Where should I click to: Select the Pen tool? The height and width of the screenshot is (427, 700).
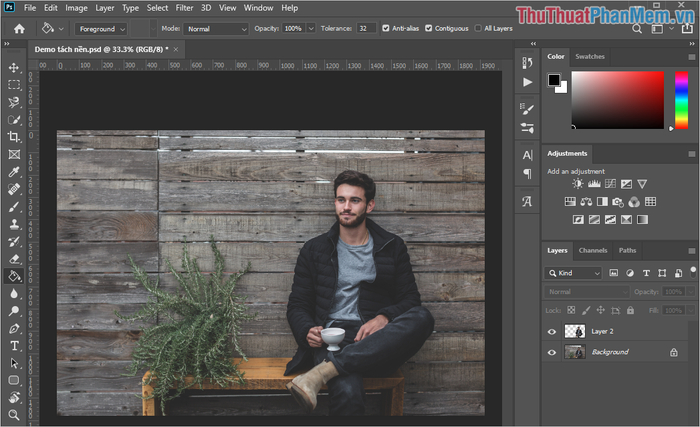[x=14, y=328]
